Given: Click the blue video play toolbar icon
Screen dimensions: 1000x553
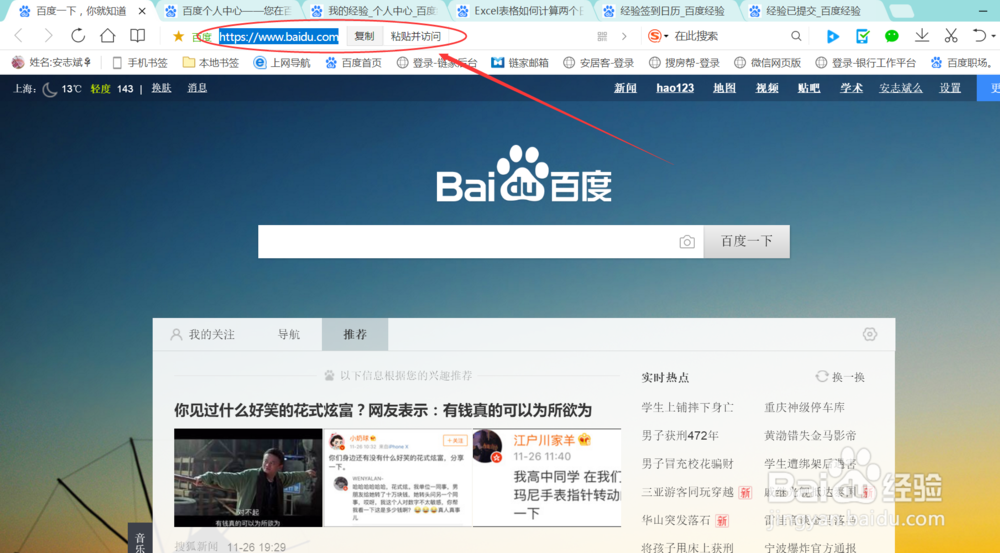Looking at the screenshot, I should tap(832, 36).
